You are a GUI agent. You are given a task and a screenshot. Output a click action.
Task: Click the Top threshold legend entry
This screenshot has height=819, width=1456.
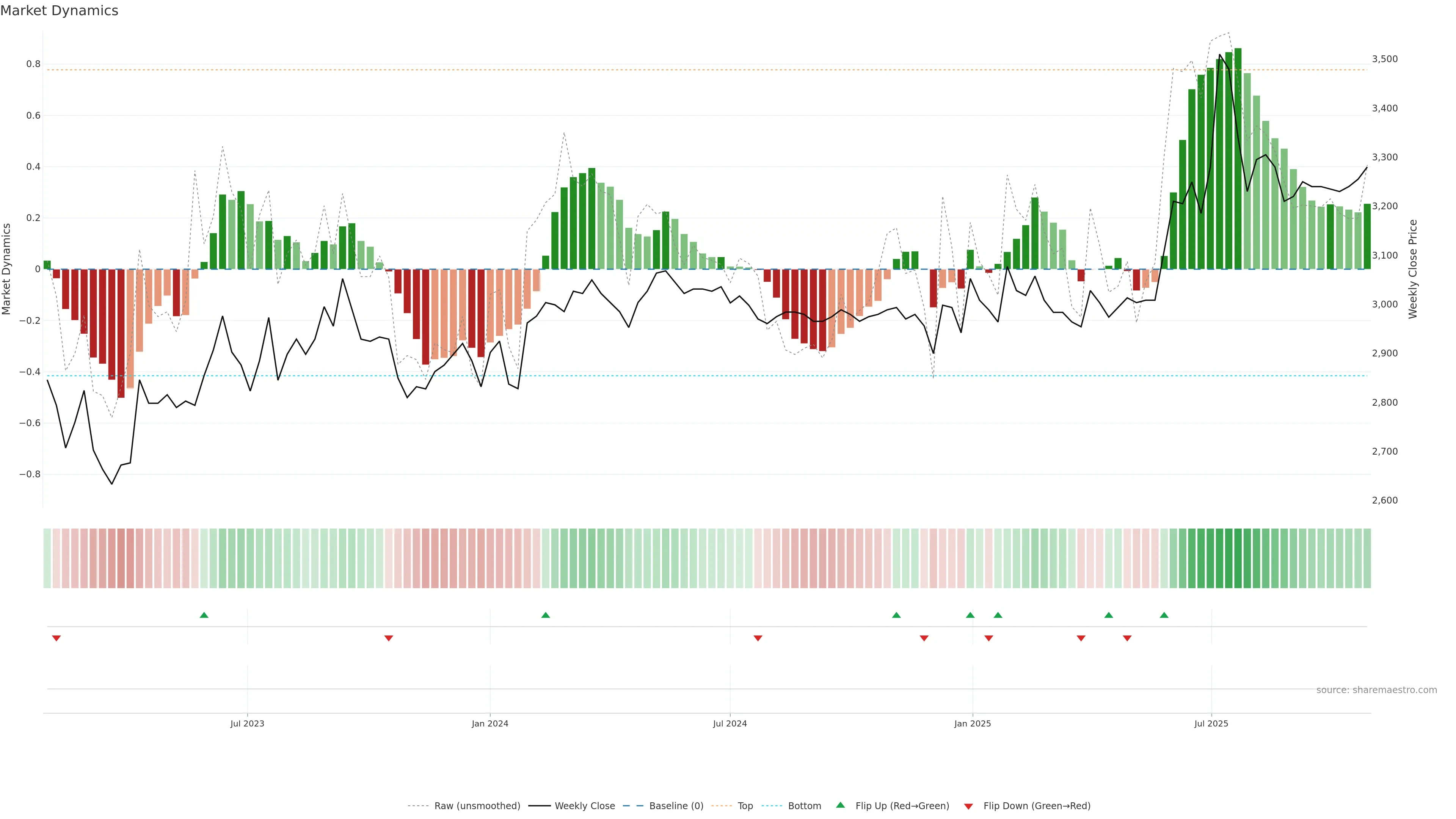coord(745,805)
